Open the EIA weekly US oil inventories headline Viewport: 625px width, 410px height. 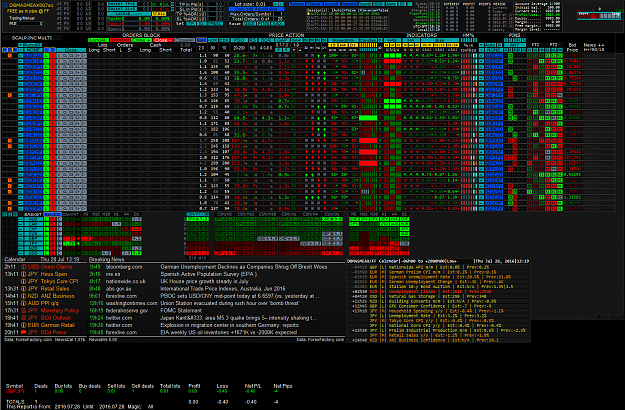(228, 332)
